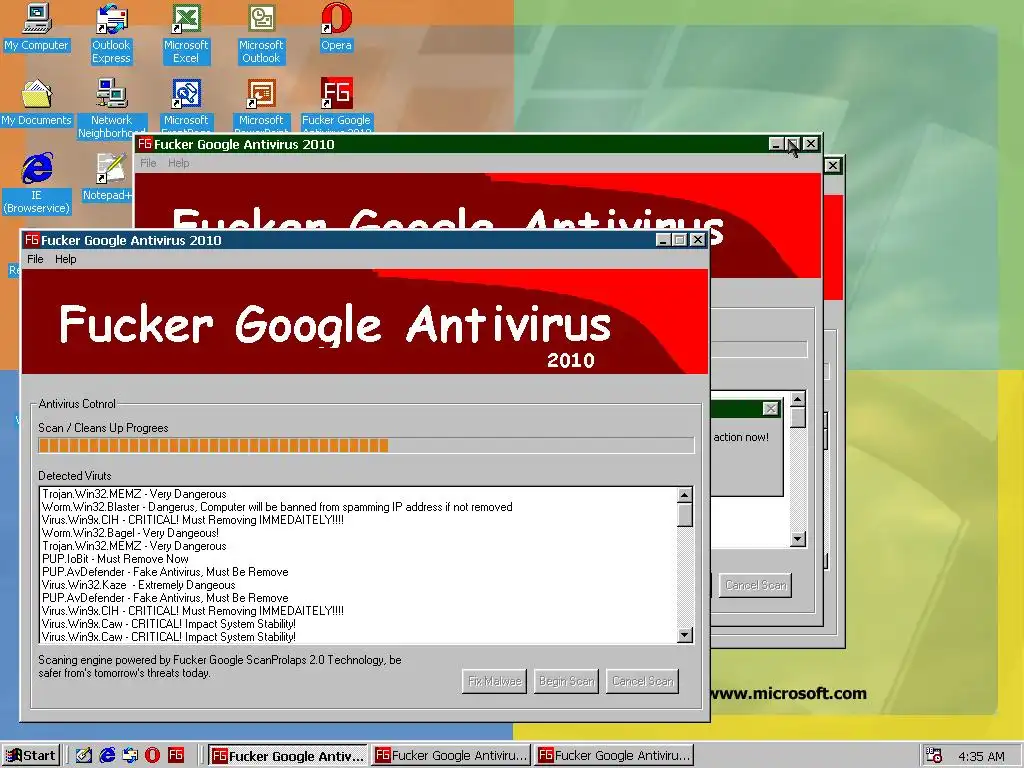Open File menu in back antivirus window
Image resolution: width=1024 pixels, height=768 pixels.
148,163
